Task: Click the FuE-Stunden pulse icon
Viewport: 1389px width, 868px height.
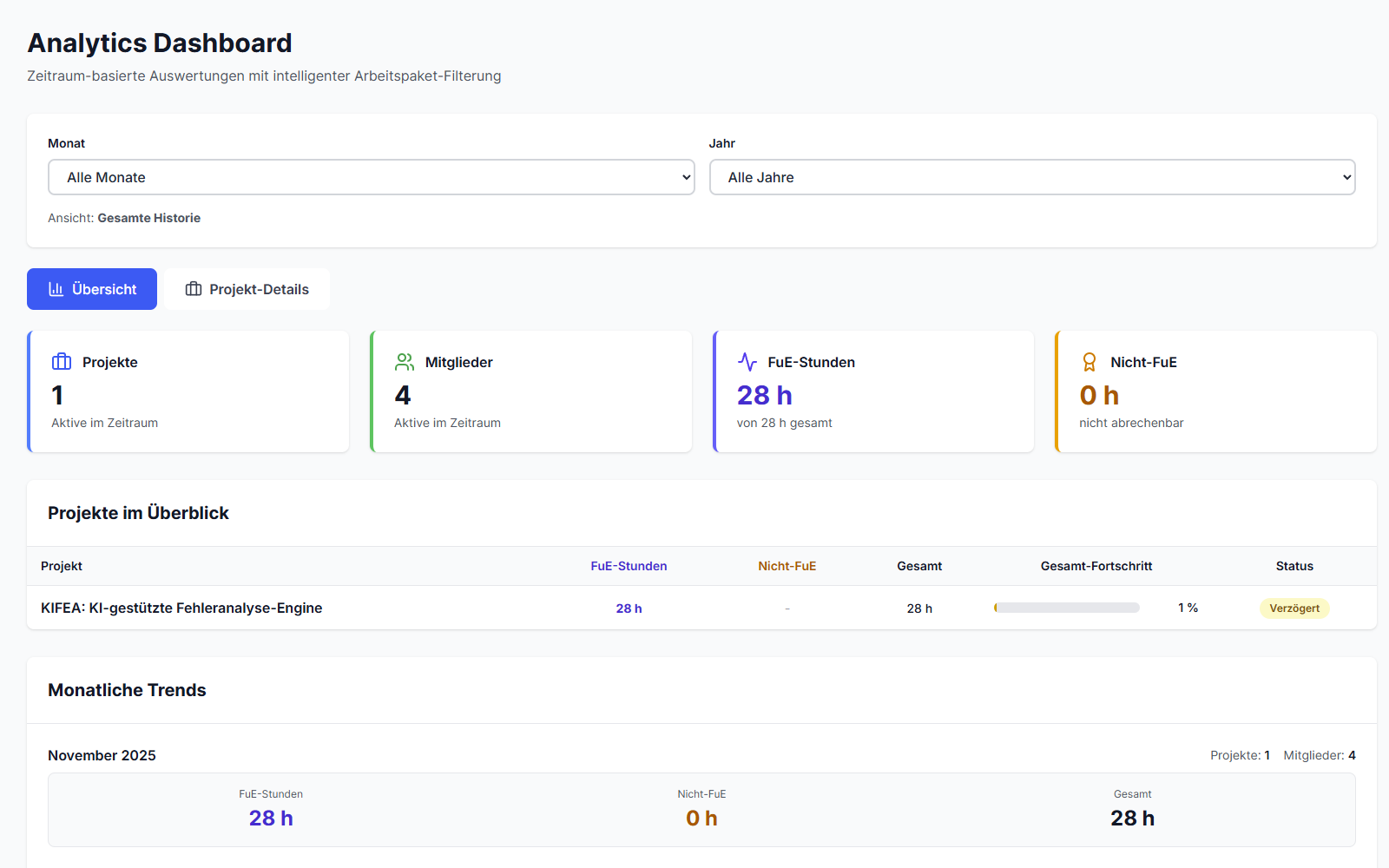Action: 747,362
